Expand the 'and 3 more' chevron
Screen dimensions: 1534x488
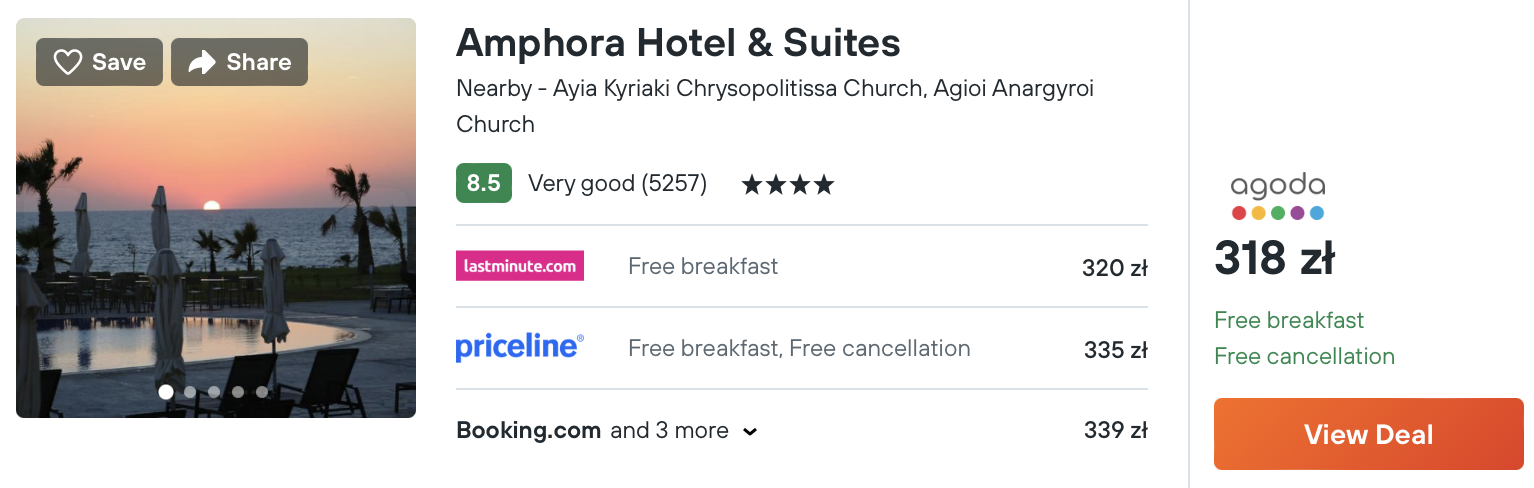[x=750, y=432]
